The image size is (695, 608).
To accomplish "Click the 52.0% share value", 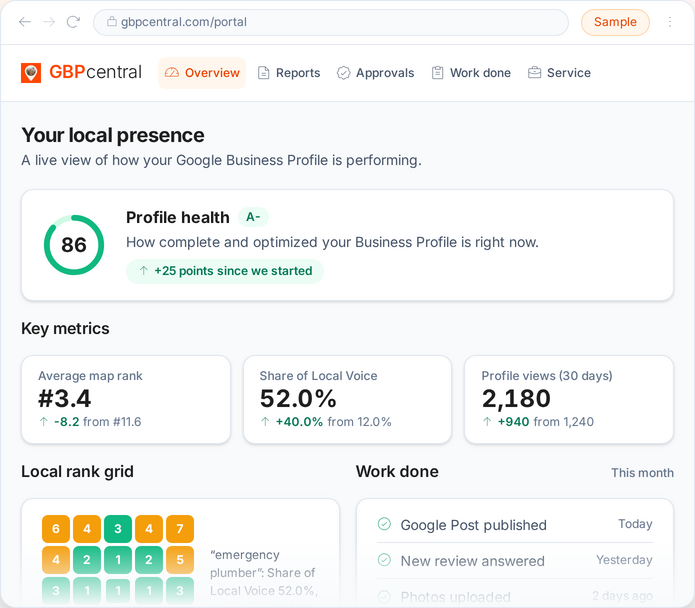I will (x=298, y=398).
